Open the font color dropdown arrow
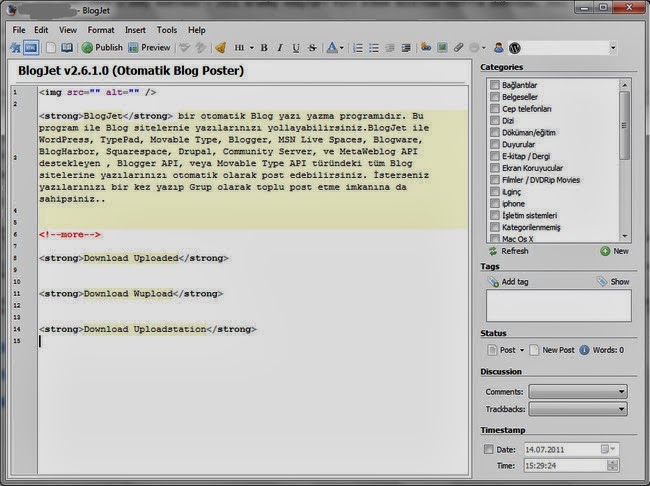 point(342,48)
